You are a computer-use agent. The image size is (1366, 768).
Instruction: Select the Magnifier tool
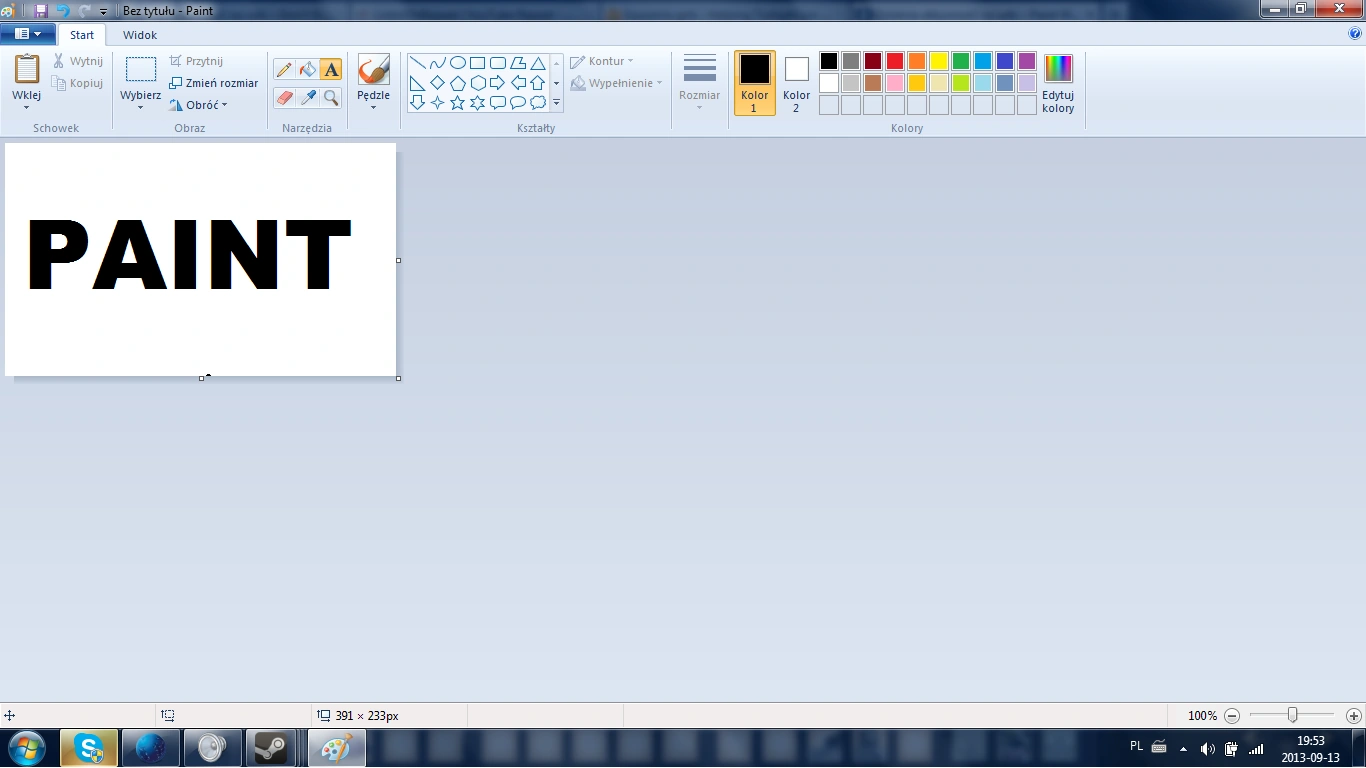click(x=331, y=97)
